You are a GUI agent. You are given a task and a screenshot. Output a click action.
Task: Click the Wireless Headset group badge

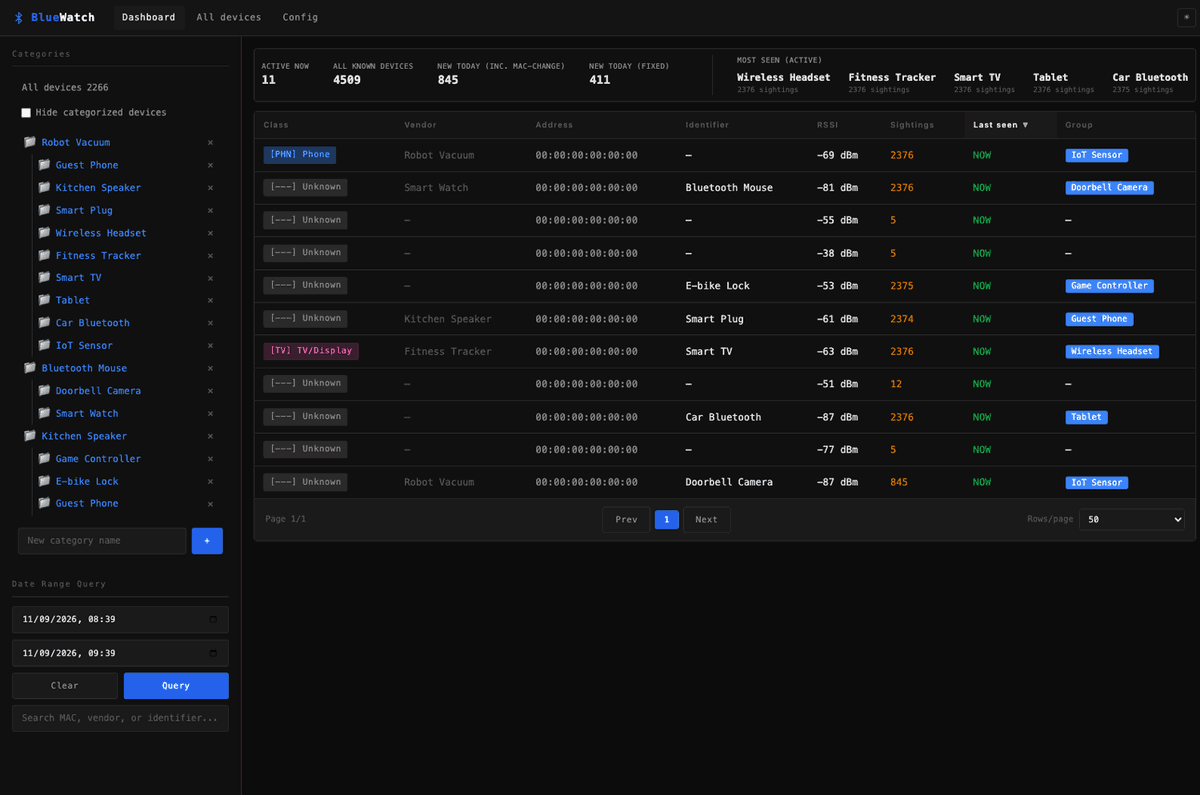pos(1112,352)
